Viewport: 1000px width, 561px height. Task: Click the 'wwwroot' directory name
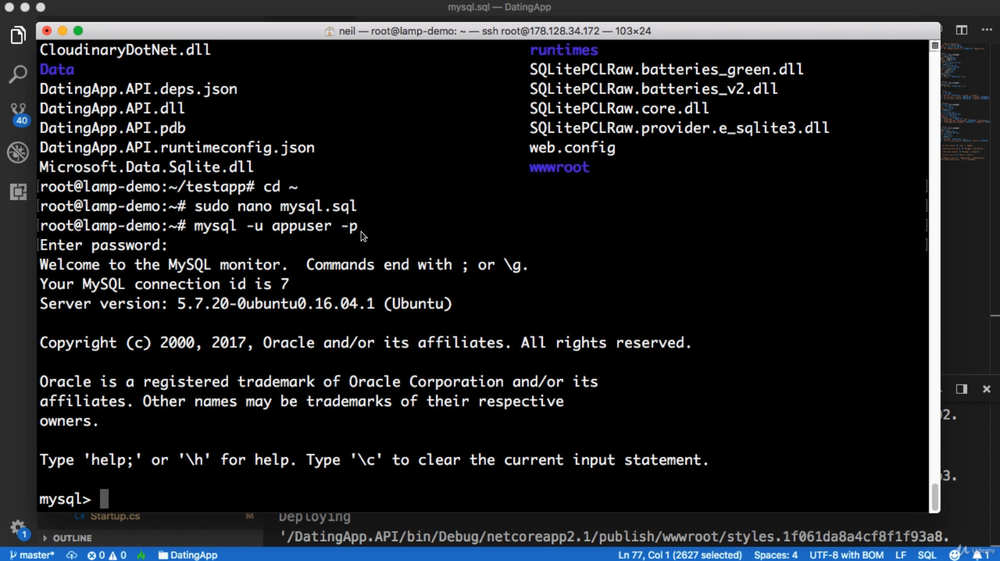[559, 167]
